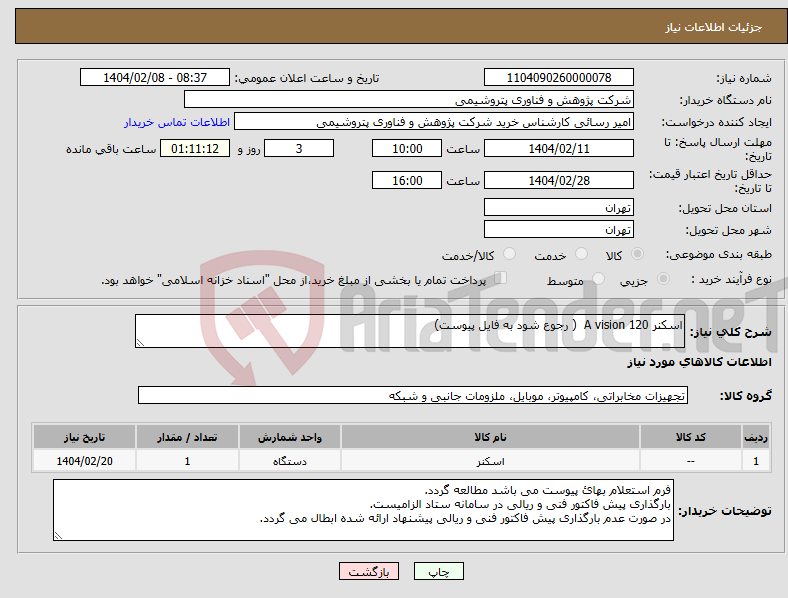Click the واحد شمارش column header
788x598 pixels.
coord(290,437)
